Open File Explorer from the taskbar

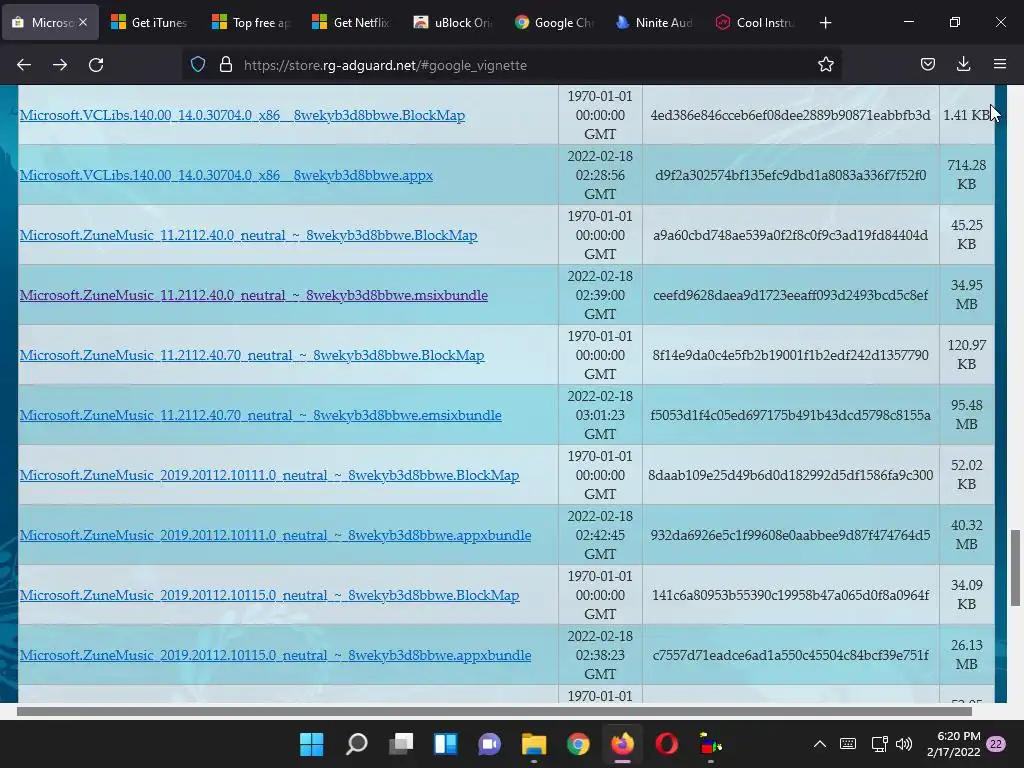[x=534, y=744]
